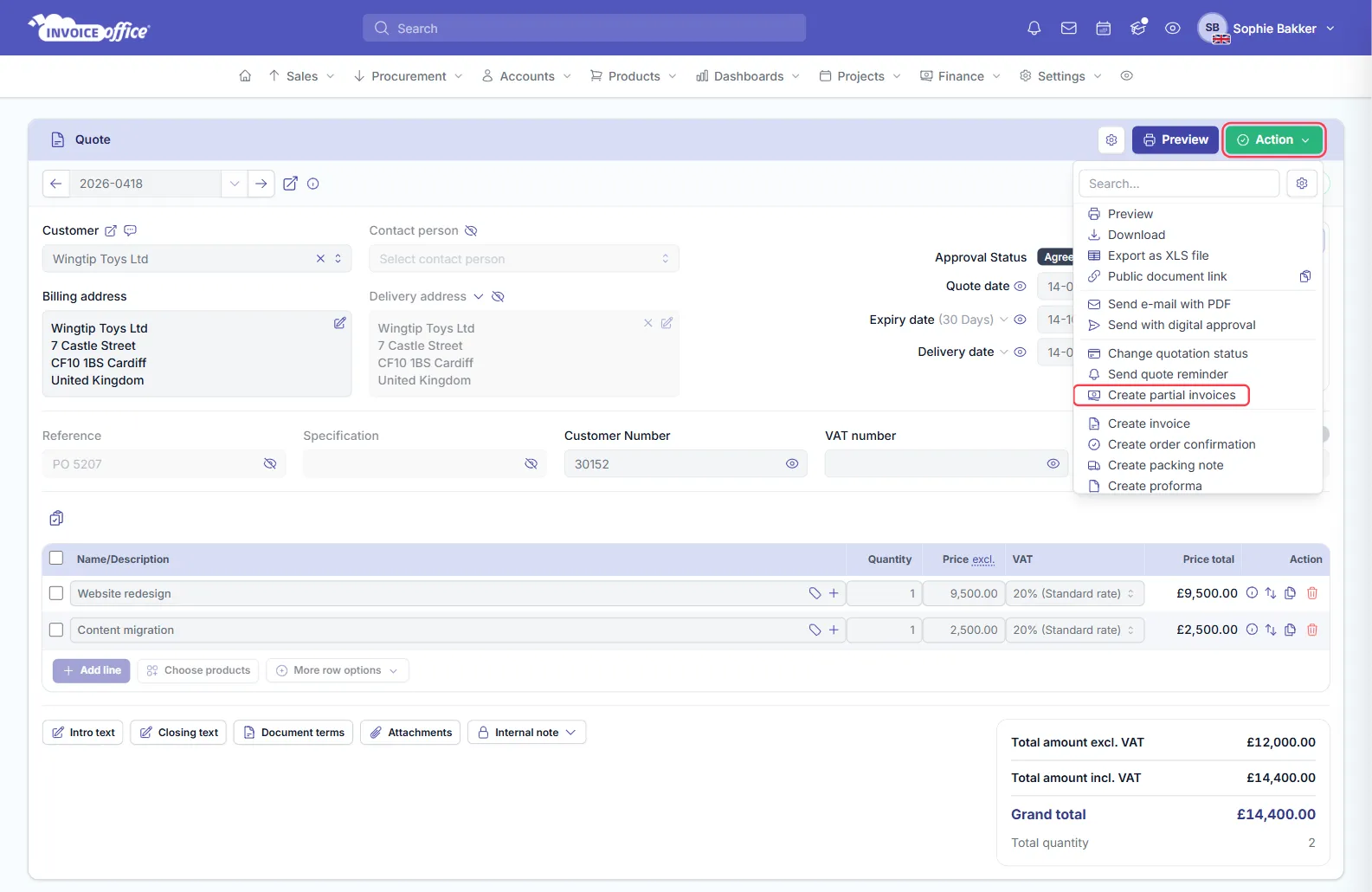Clear the Wingtip Toys Ltd customer selection
This screenshot has height=892, width=1372.
tap(320, 259)
